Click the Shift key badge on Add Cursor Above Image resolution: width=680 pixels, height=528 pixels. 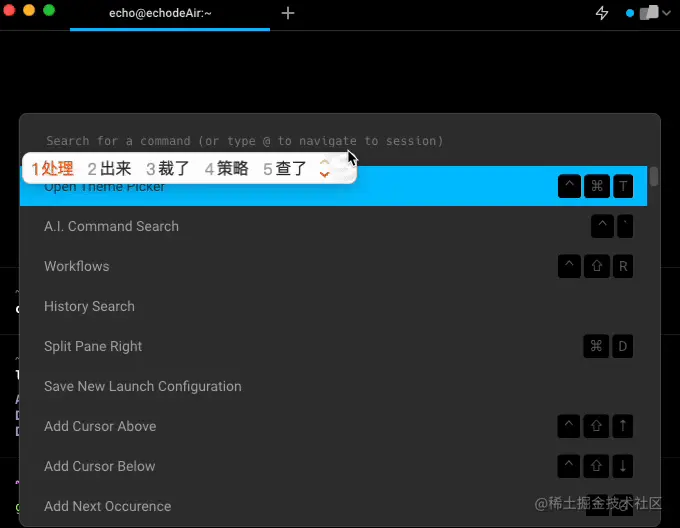596,426
